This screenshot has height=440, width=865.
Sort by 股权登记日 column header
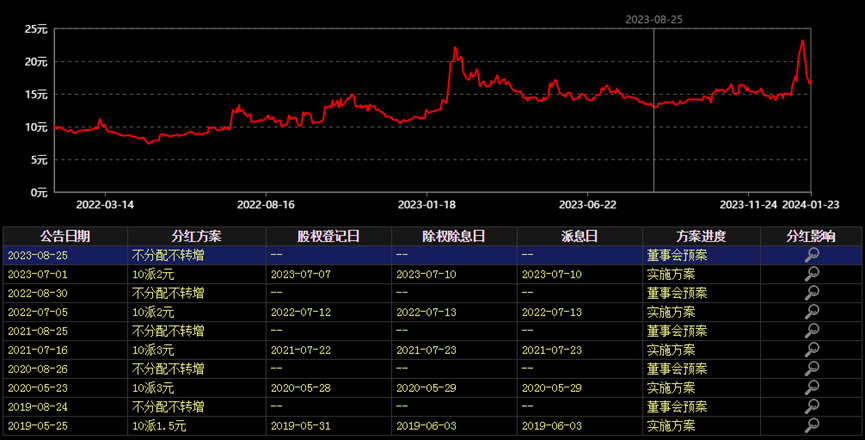328,237
